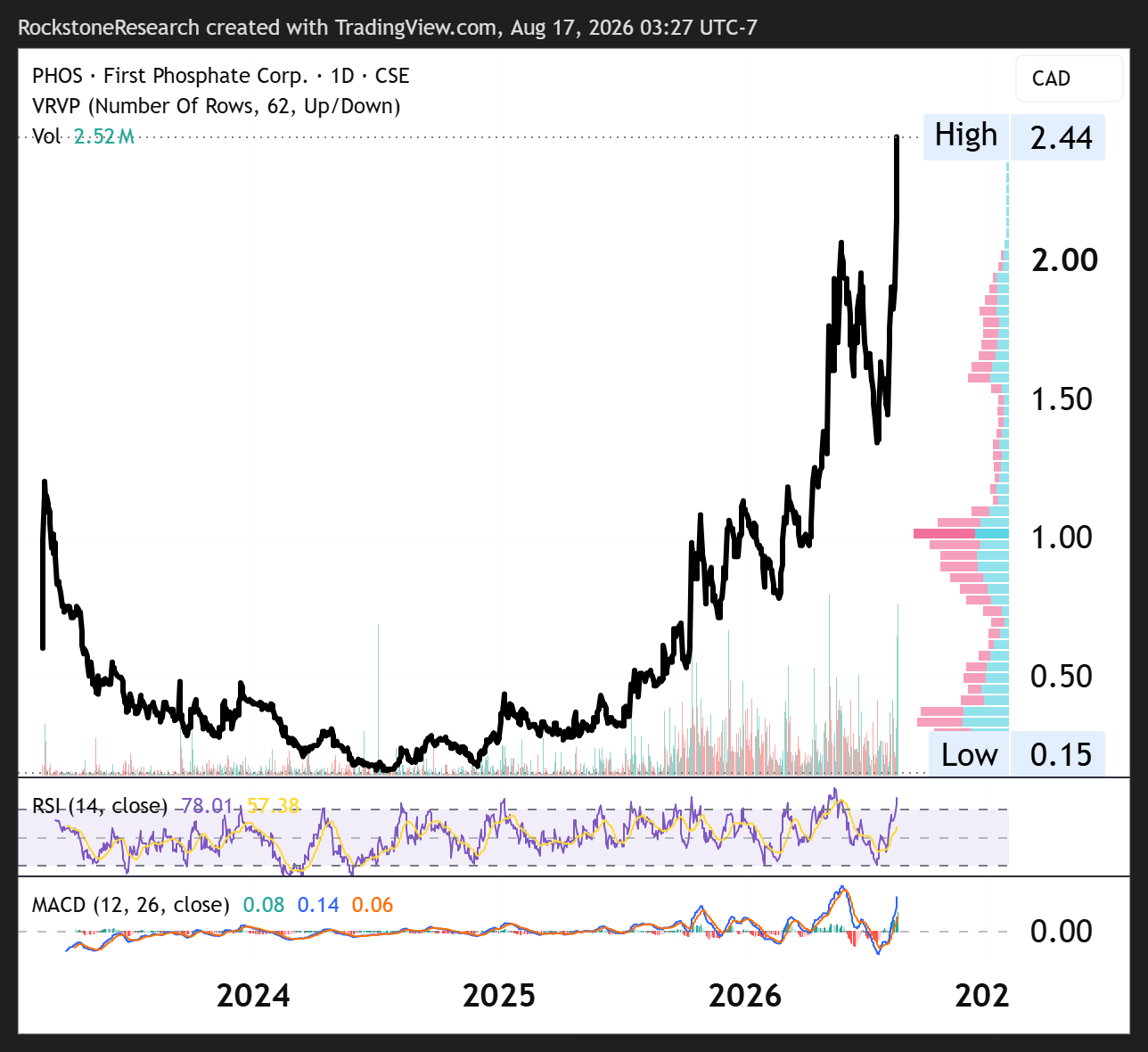Click the 0.50 price axis level
Image resolution: width=1148 pixels, height=1052 pixels.
[x=1062, y=677]
